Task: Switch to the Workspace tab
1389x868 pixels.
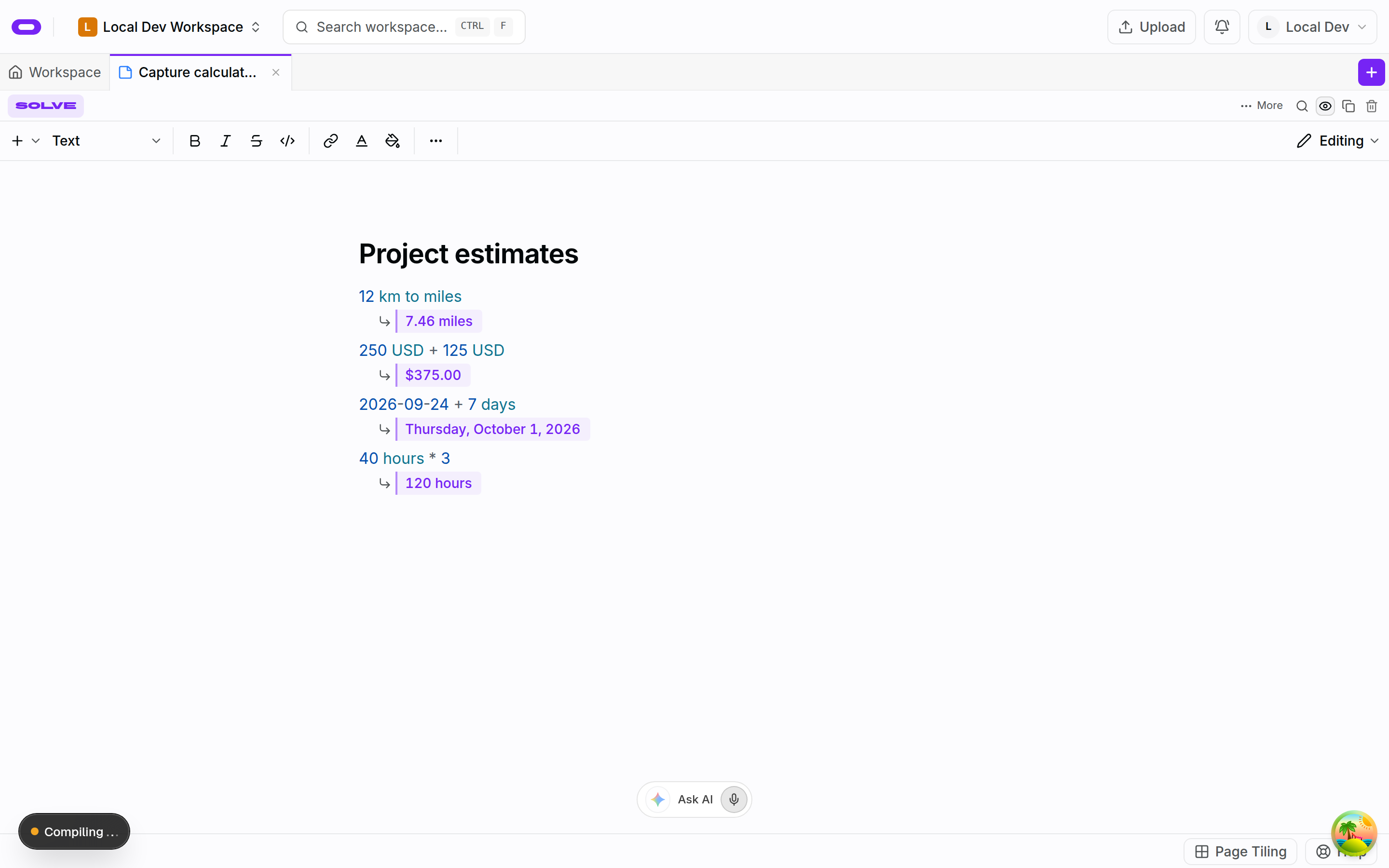Action: click(x=55, y=72)
